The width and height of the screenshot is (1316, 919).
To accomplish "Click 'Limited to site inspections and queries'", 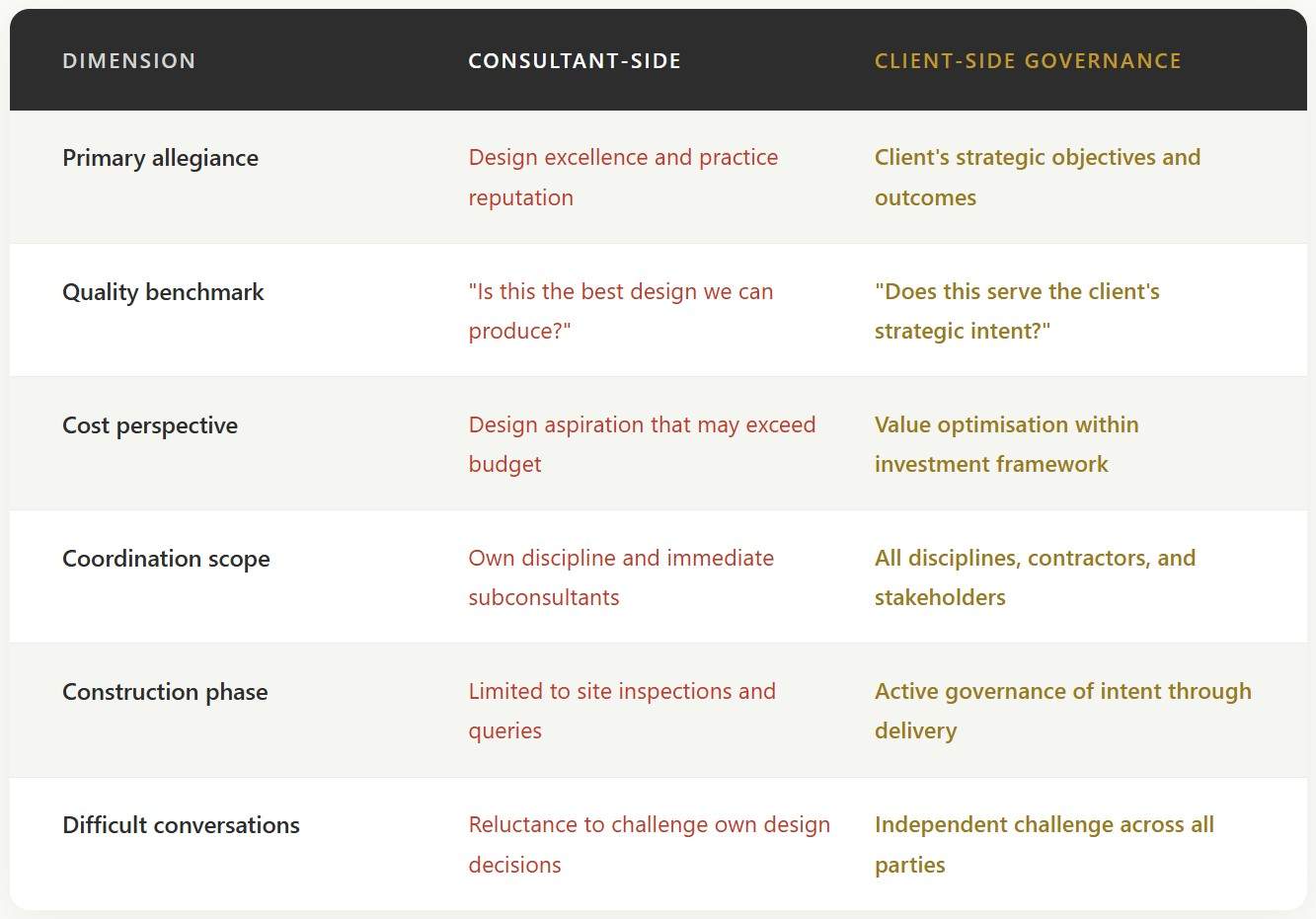I will (x=622, y=711).
